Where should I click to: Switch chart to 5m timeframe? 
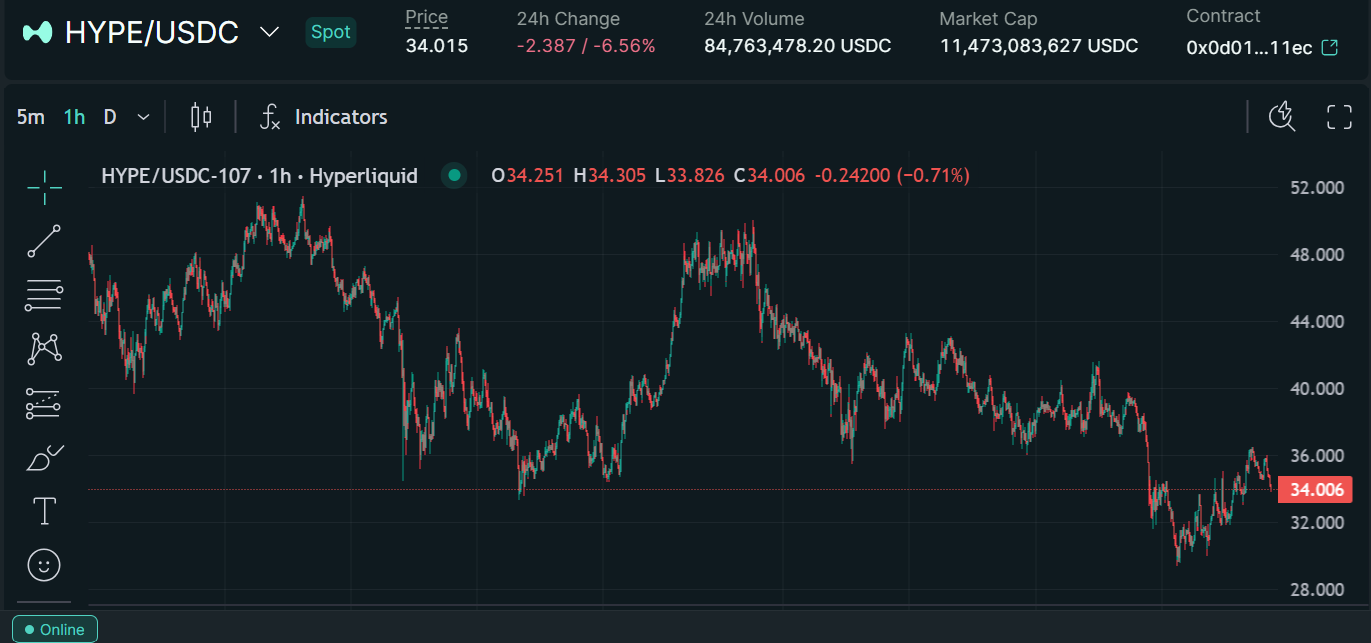31,117
